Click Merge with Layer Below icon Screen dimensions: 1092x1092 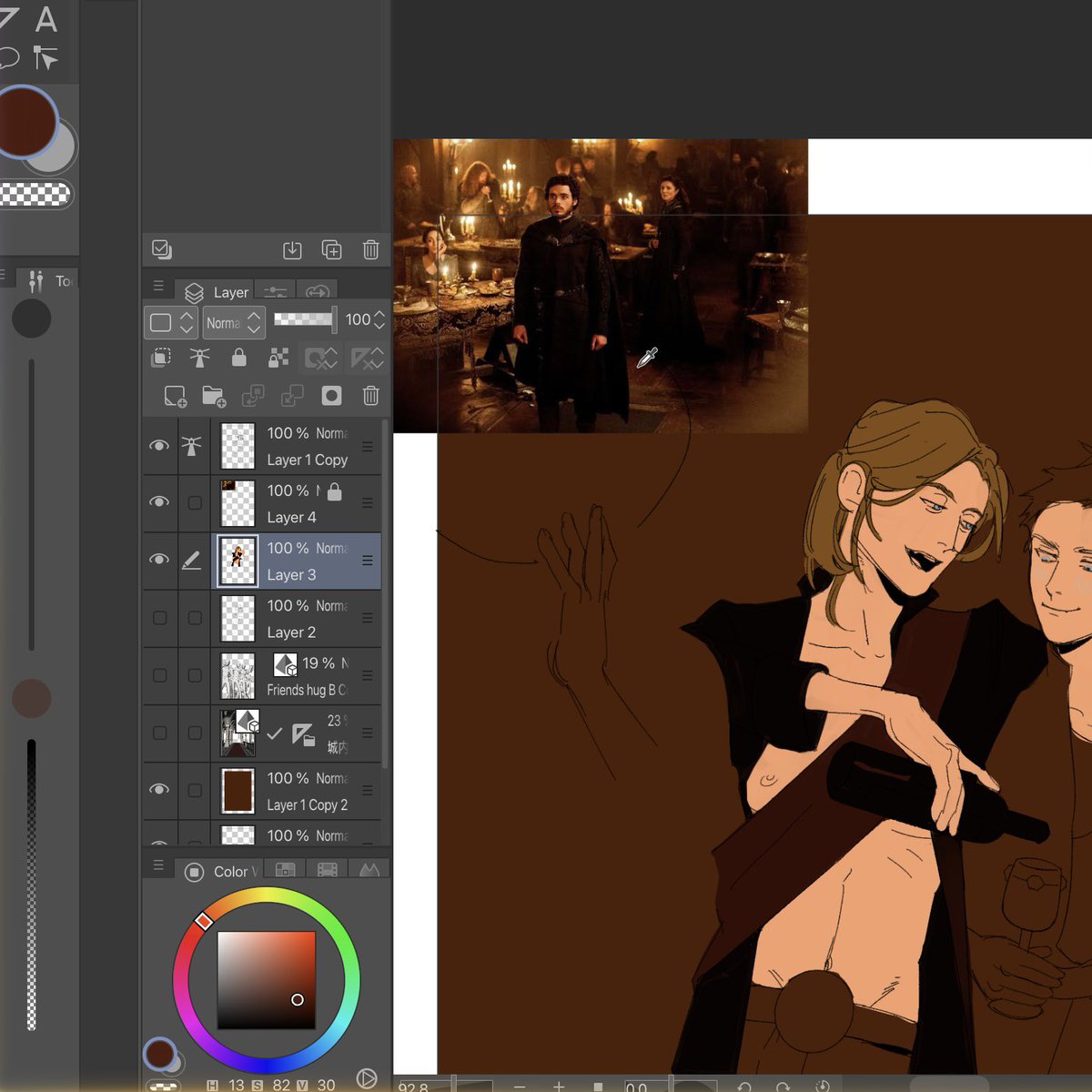292,396
